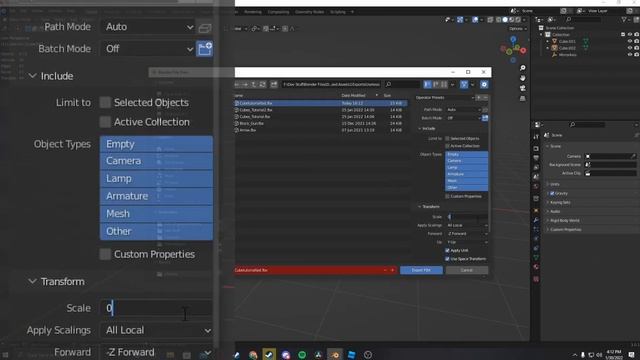The image size is (640, 360).
Task: Increment file name number with plus button
Action: pos(392,270)
